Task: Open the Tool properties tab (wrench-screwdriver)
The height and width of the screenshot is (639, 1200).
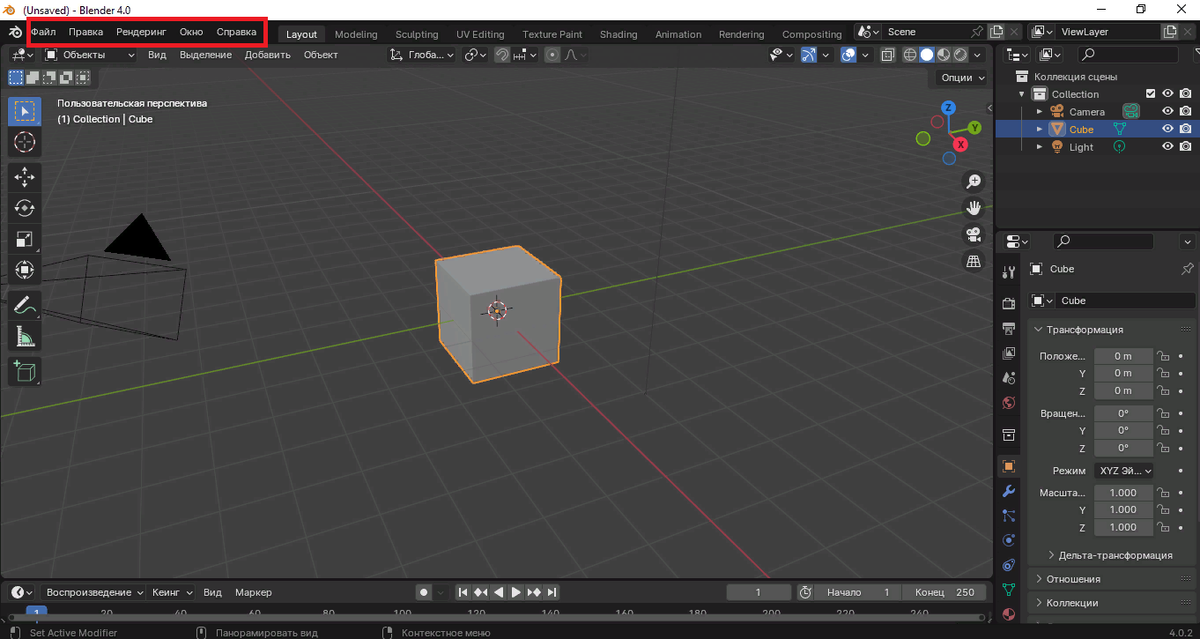Action: [x=1009, y=271]
